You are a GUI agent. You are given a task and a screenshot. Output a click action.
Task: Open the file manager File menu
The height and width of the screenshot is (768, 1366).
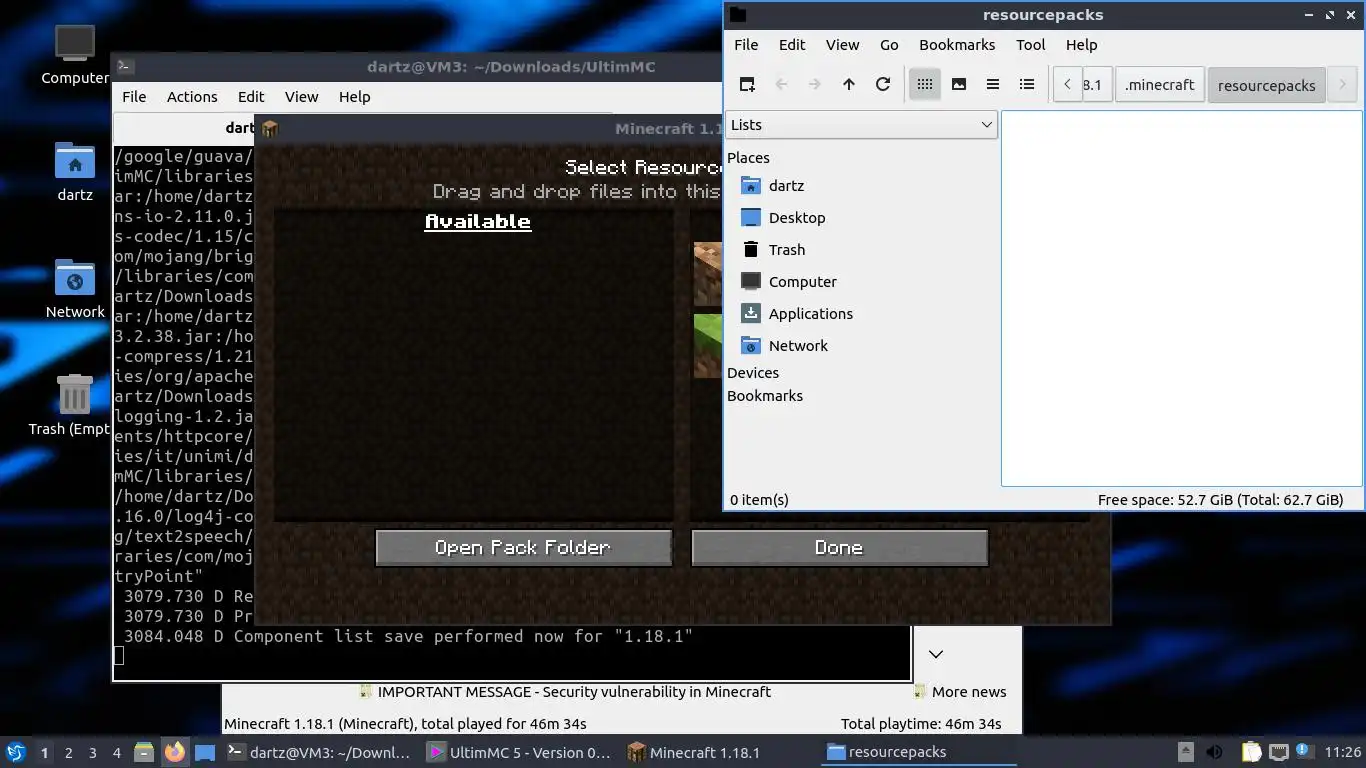point(746,45)
